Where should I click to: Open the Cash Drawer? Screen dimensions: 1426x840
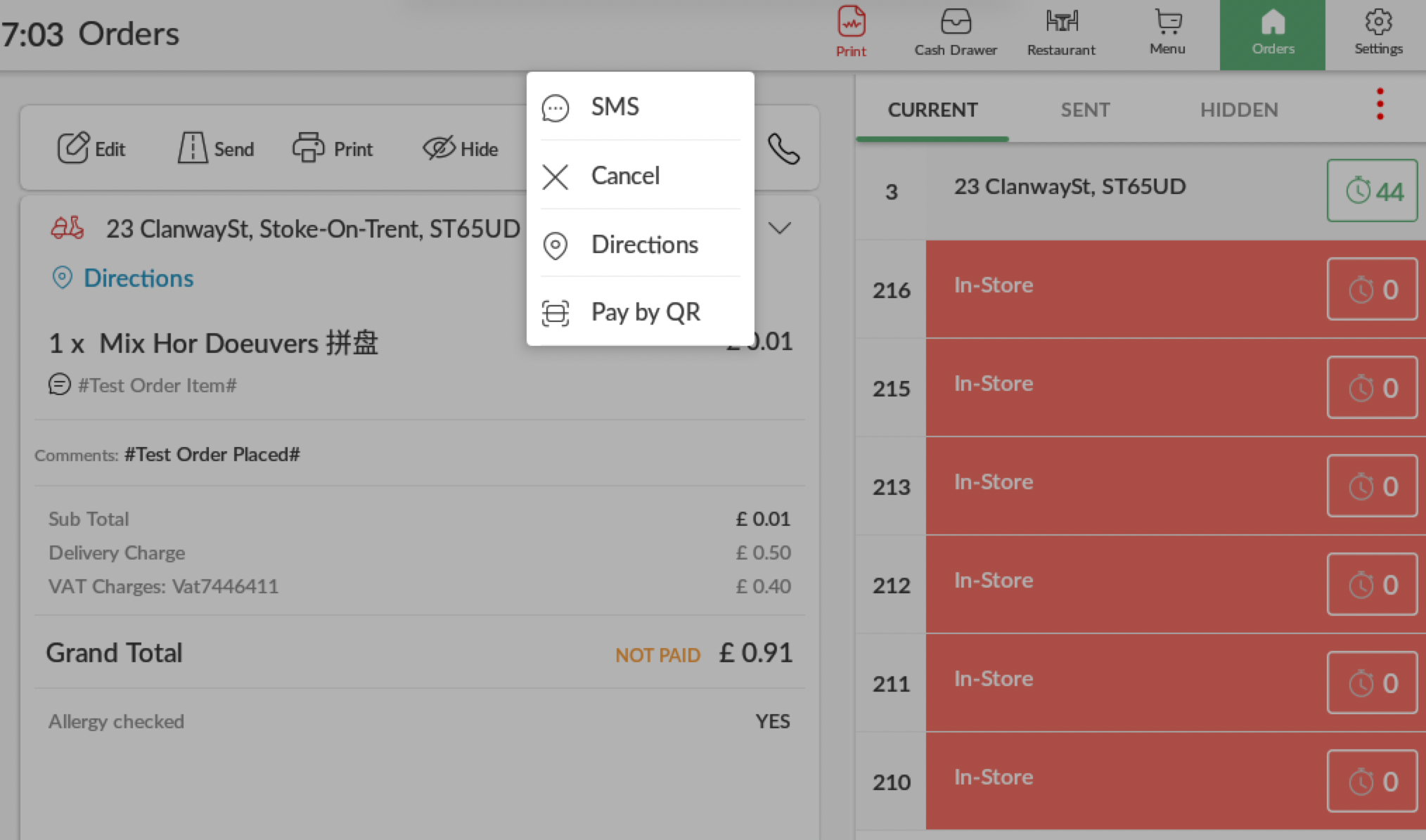[956, 32]
